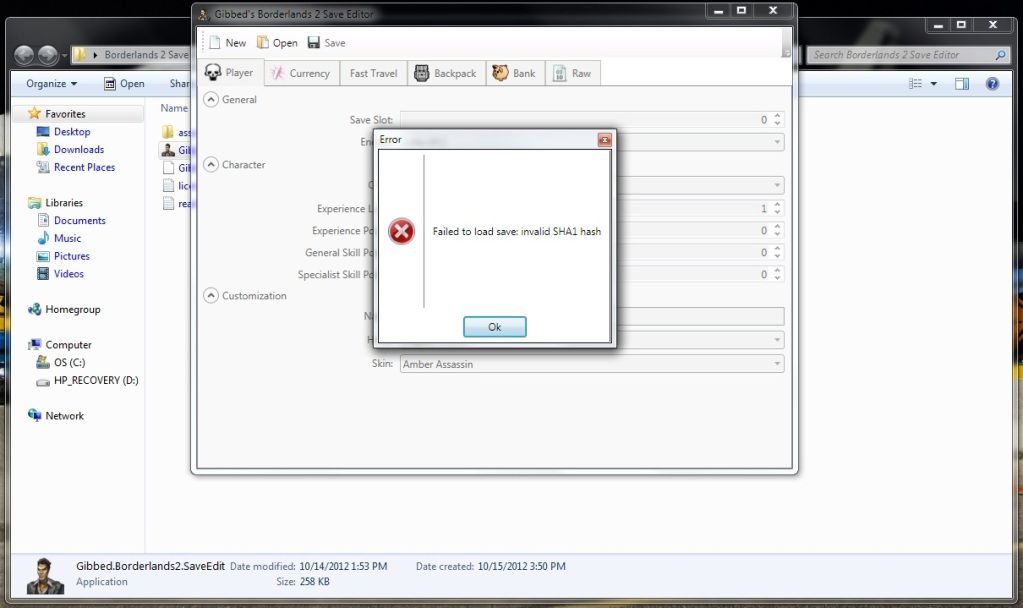1023x608 pixels.
Task: Close the Error dialog with red X
Action: [x=605, y=140]
